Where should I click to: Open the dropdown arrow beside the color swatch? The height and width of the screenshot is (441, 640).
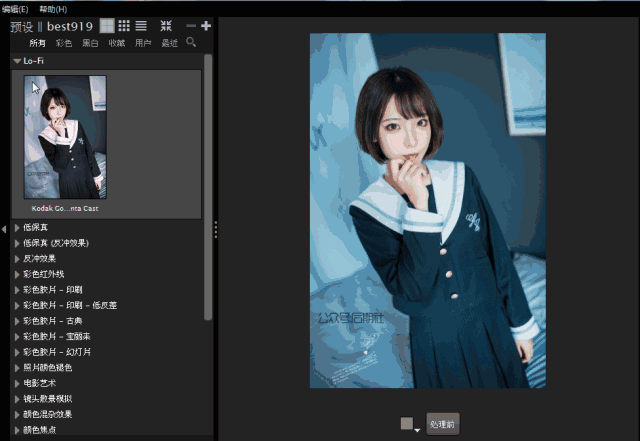[417, 430]
